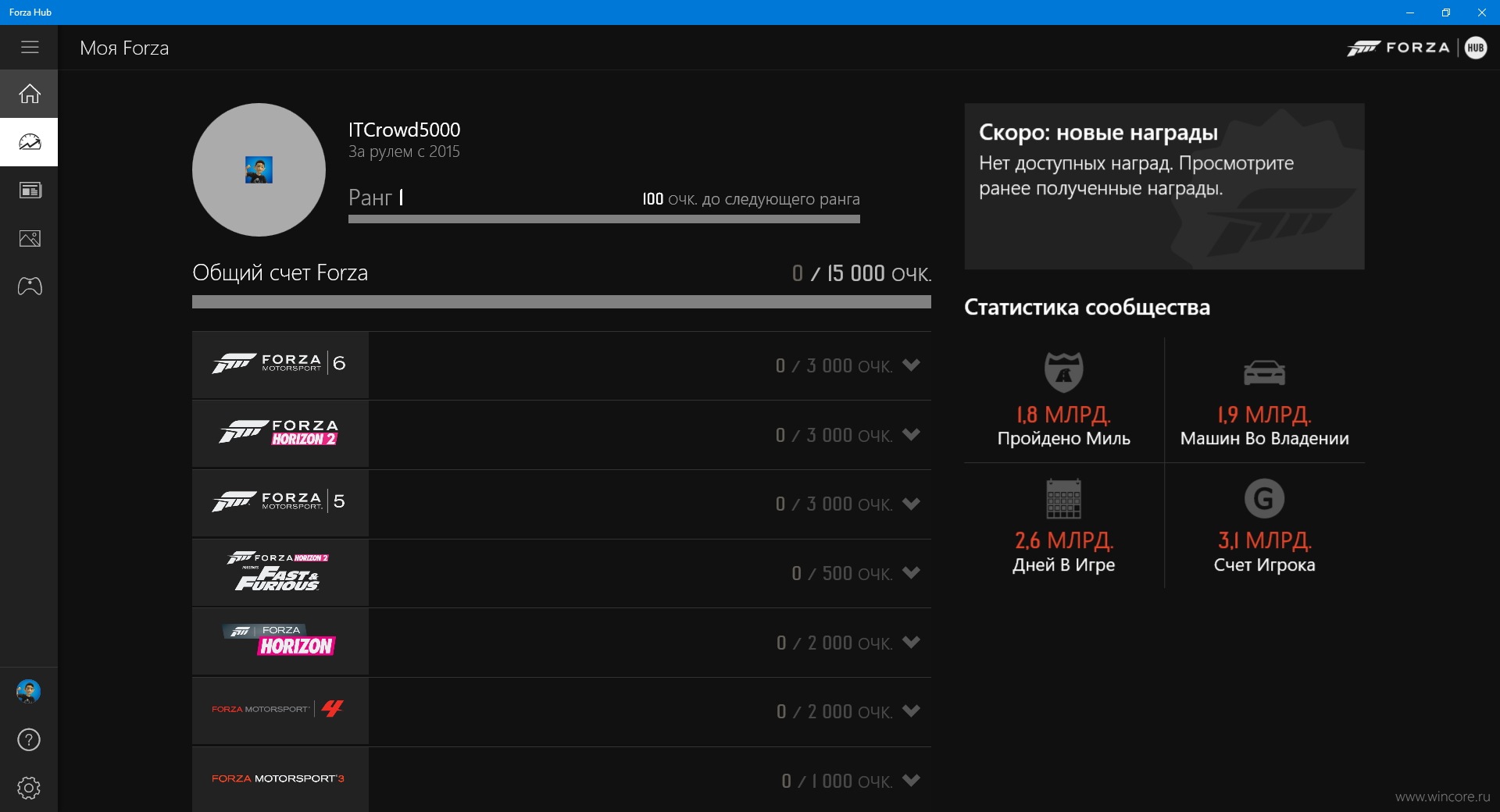Screen dimensions: 1500x812
Task: Click '100 очк. до следующего ранга' text
Action: [x=751, y=199]
